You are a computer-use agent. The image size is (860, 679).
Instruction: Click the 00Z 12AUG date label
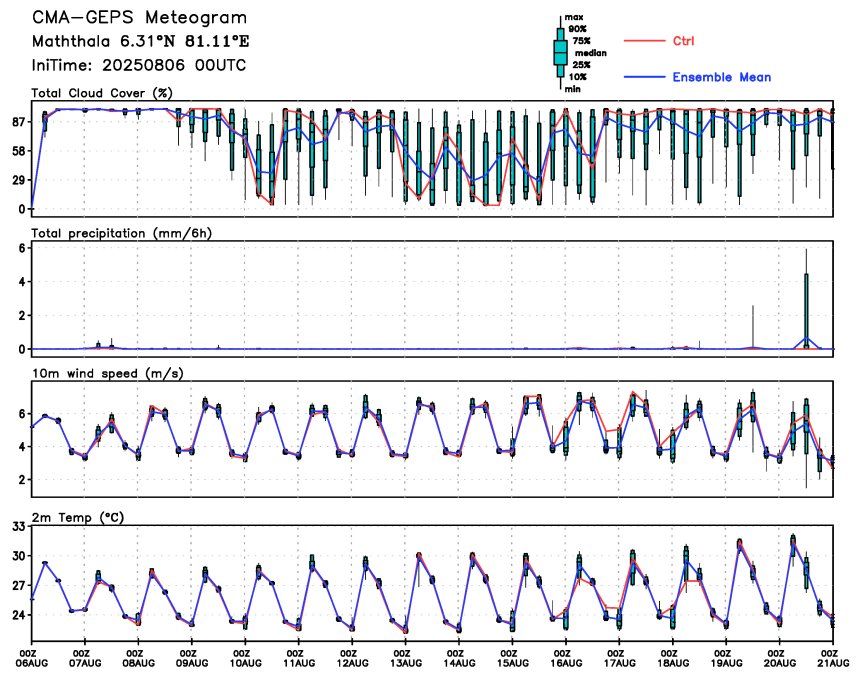(353, 658)
